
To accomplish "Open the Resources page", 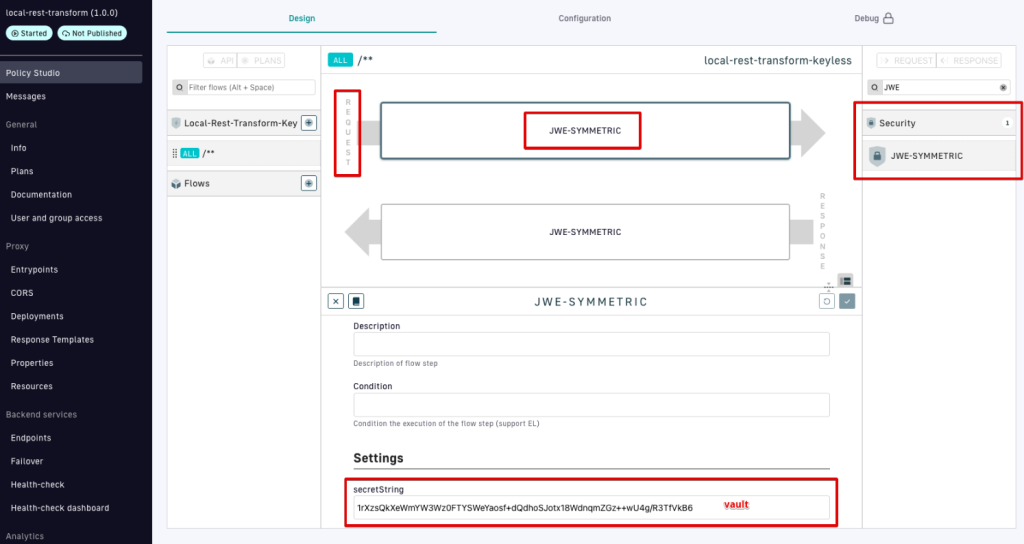I will [x=31, y=386].
